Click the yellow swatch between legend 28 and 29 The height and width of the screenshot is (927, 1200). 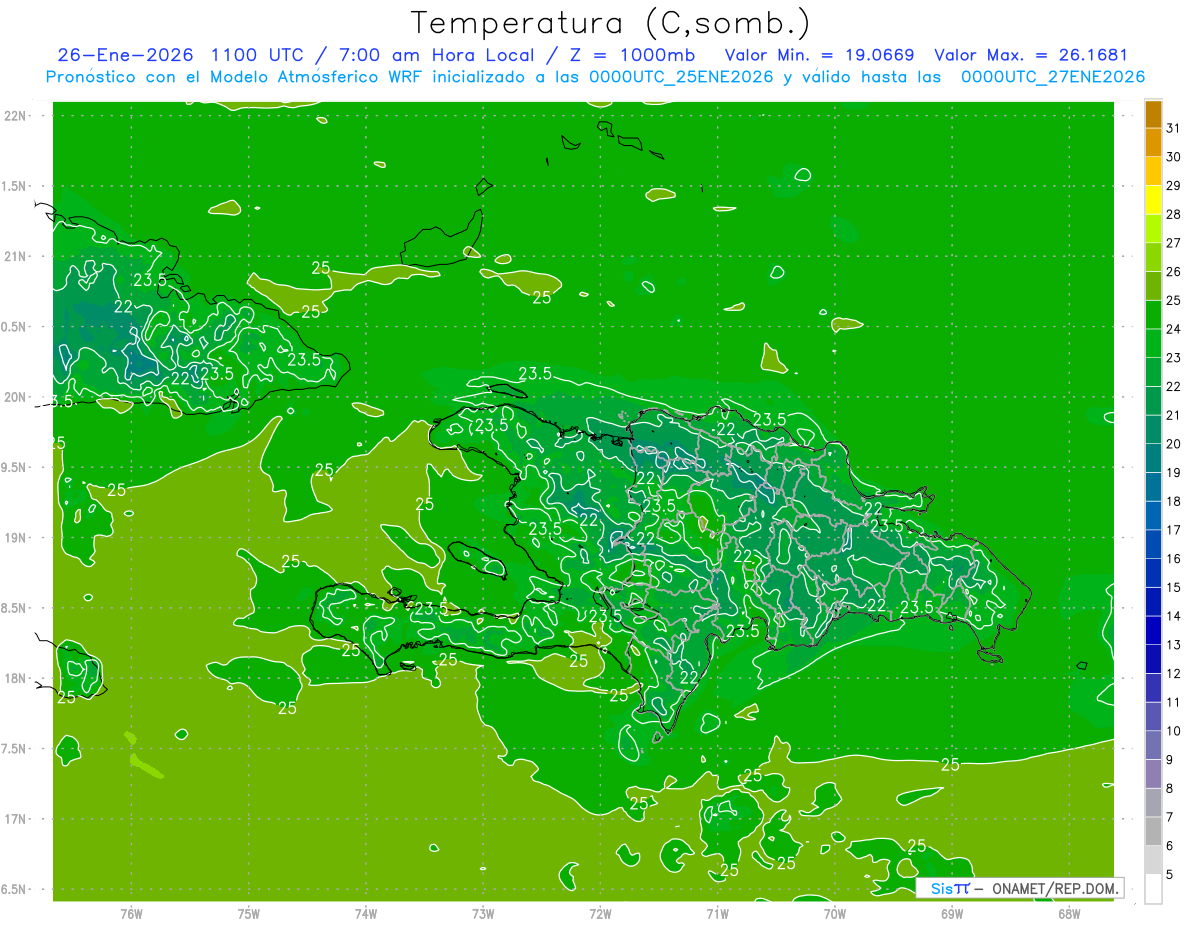1153,200
